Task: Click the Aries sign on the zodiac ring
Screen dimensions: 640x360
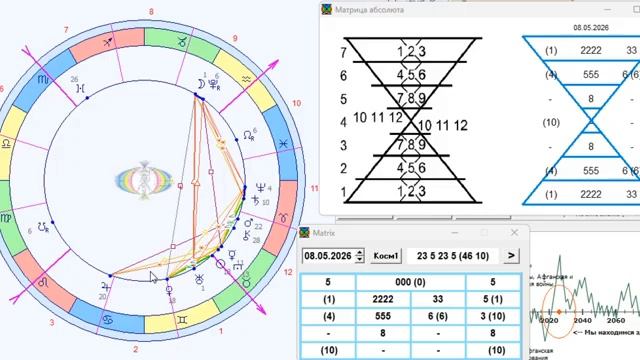Action: pos(283,218)
